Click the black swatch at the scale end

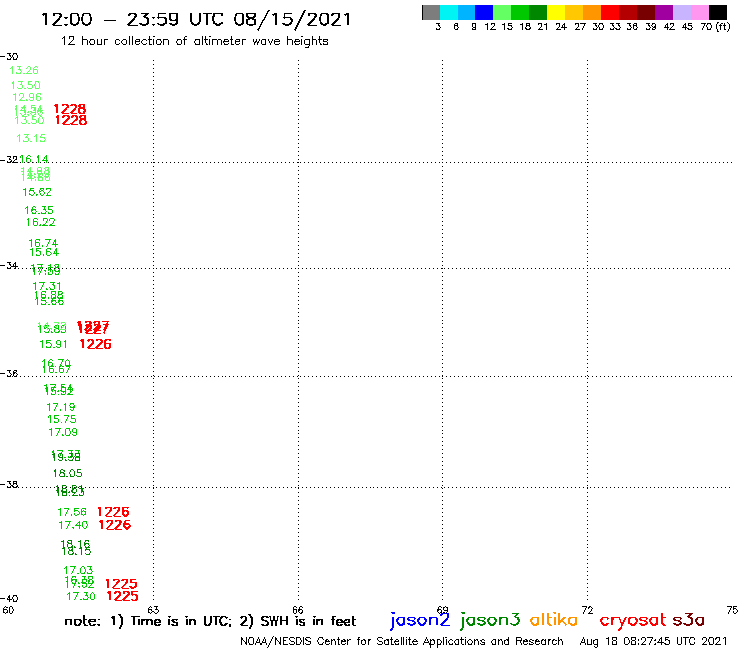click(717, 12)
